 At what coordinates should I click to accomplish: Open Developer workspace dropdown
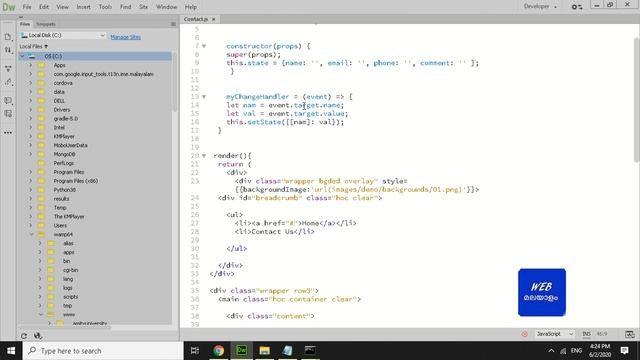point(540,7)
